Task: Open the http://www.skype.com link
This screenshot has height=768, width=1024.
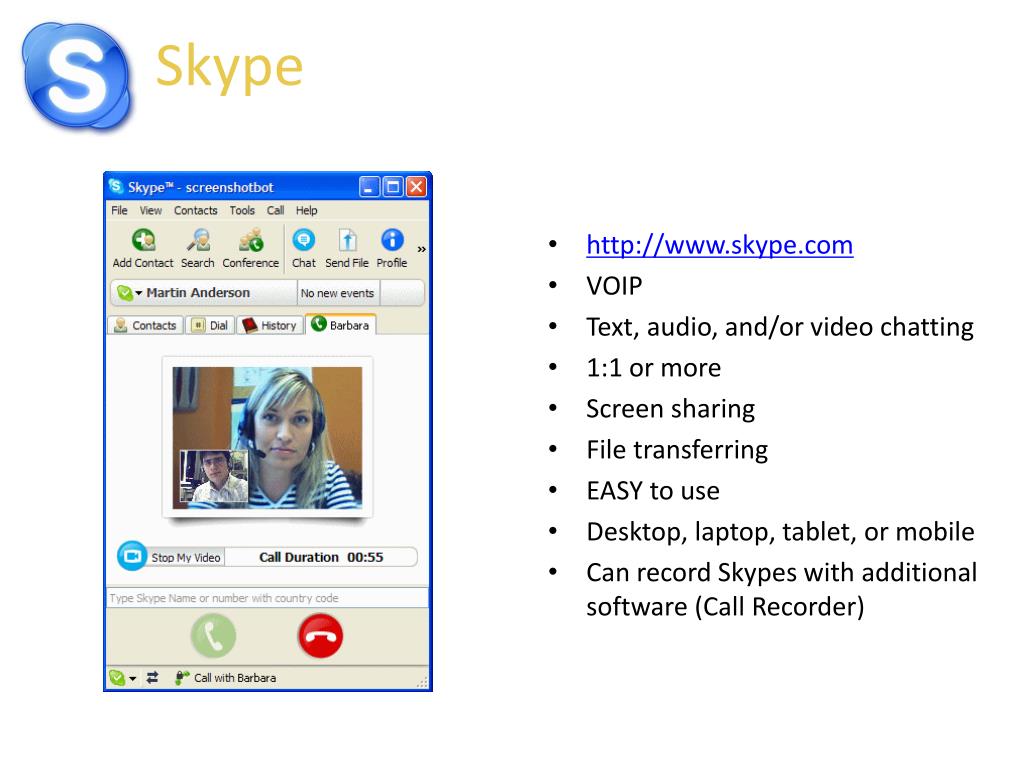Action: tap(720, 245)
